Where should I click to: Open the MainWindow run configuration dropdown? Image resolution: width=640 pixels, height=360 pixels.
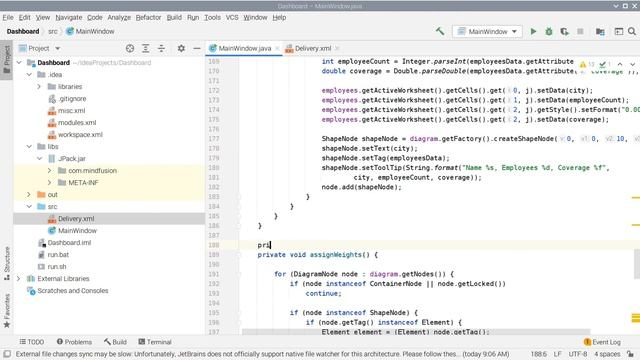pyautogui.click(x=487, y=31)
